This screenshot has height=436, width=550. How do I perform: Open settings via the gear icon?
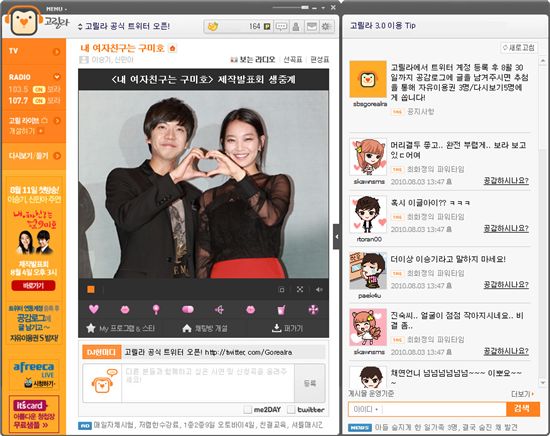click(327, 26)
